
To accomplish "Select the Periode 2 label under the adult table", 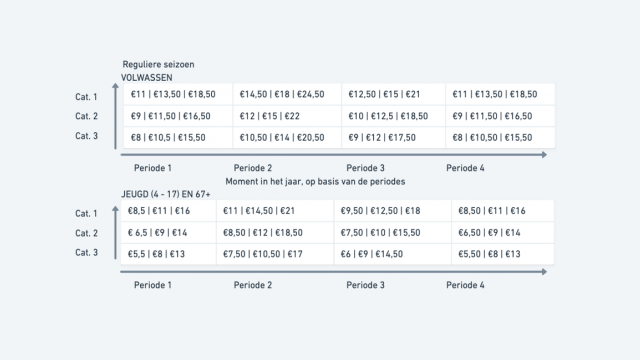I will [x=253, y=168].
